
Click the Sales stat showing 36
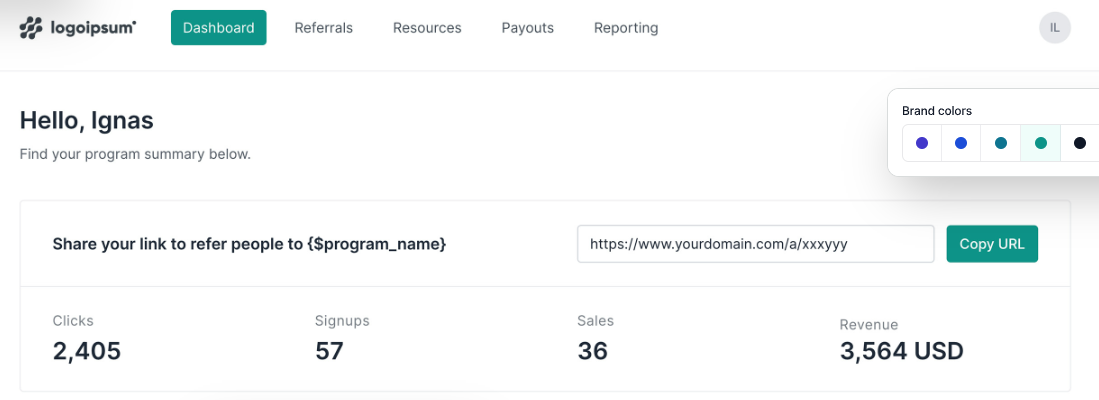592,351
